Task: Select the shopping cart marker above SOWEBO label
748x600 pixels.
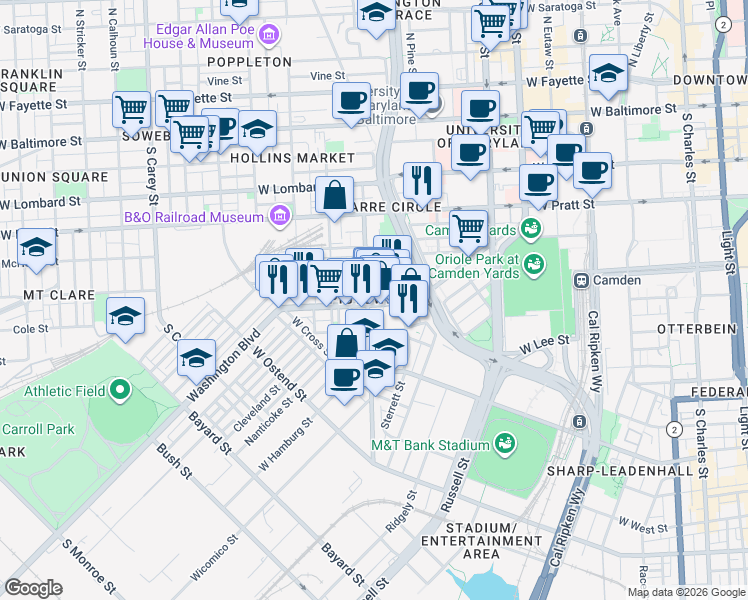Action: (132, 114)
